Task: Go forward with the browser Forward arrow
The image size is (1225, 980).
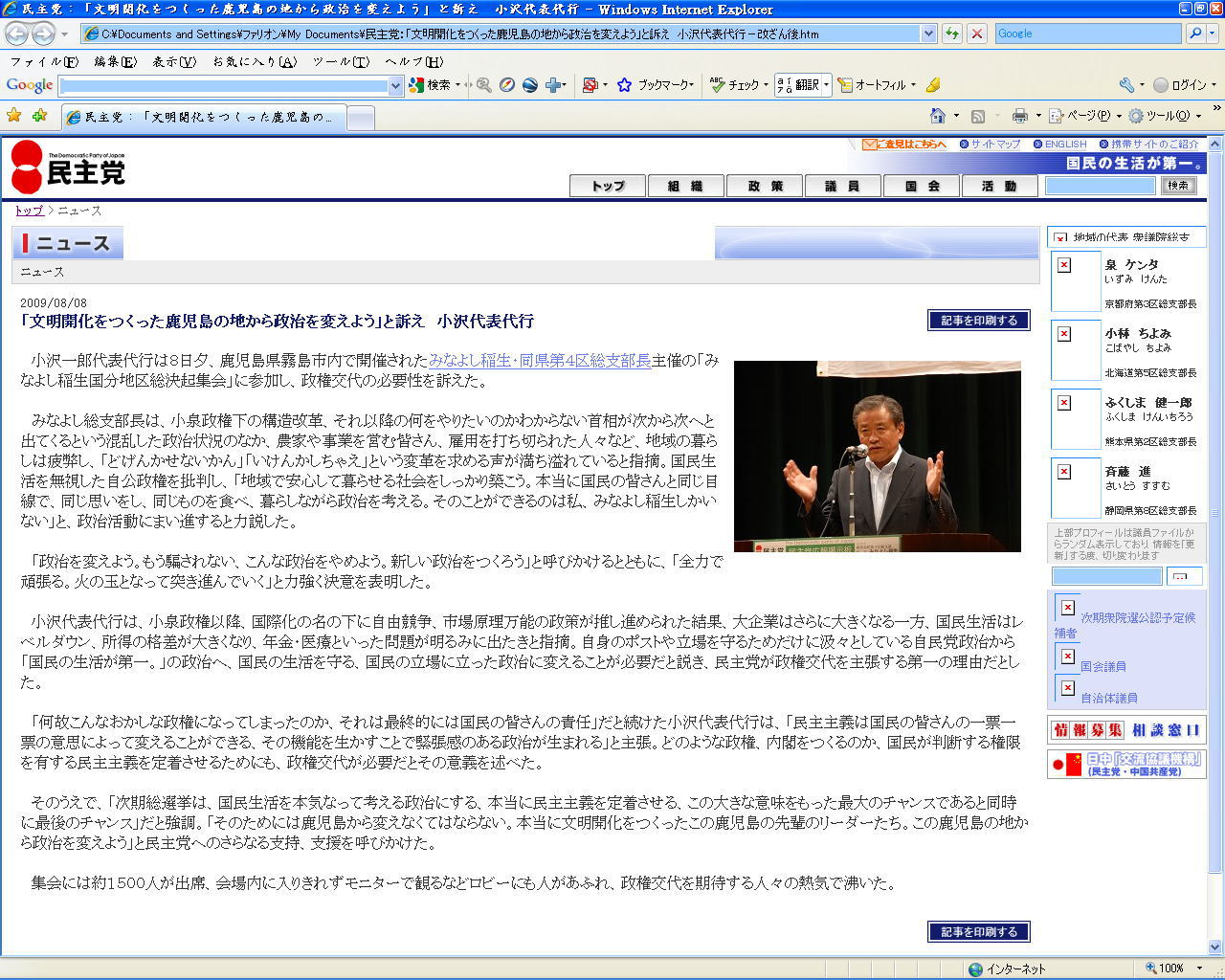Action: pyautogui.click(x=43, y=33)
